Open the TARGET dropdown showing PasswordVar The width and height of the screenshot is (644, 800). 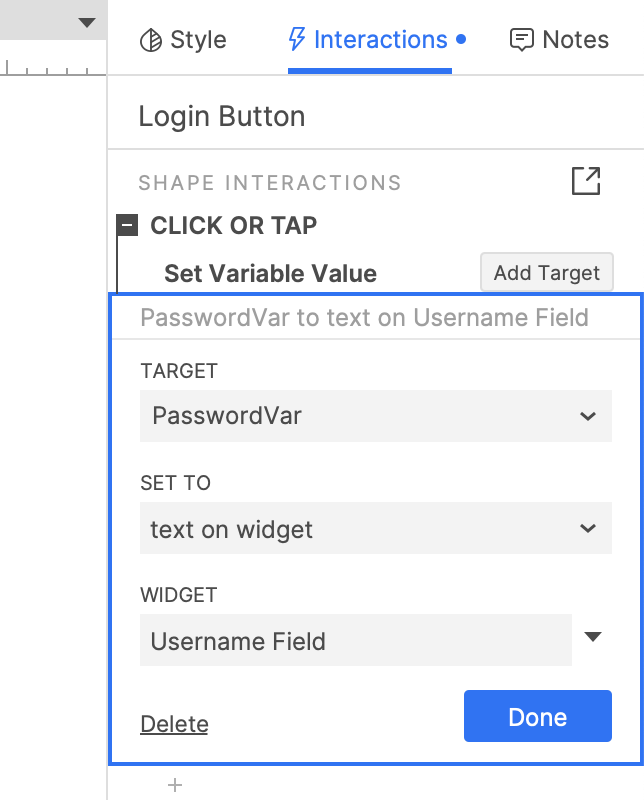[375, 416]
